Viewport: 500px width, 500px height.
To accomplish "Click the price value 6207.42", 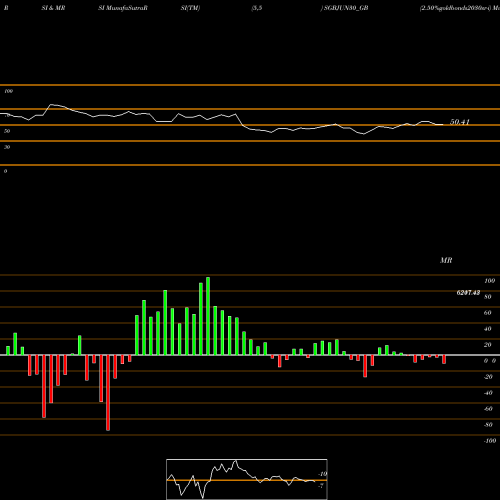I will tap(468, 293).
